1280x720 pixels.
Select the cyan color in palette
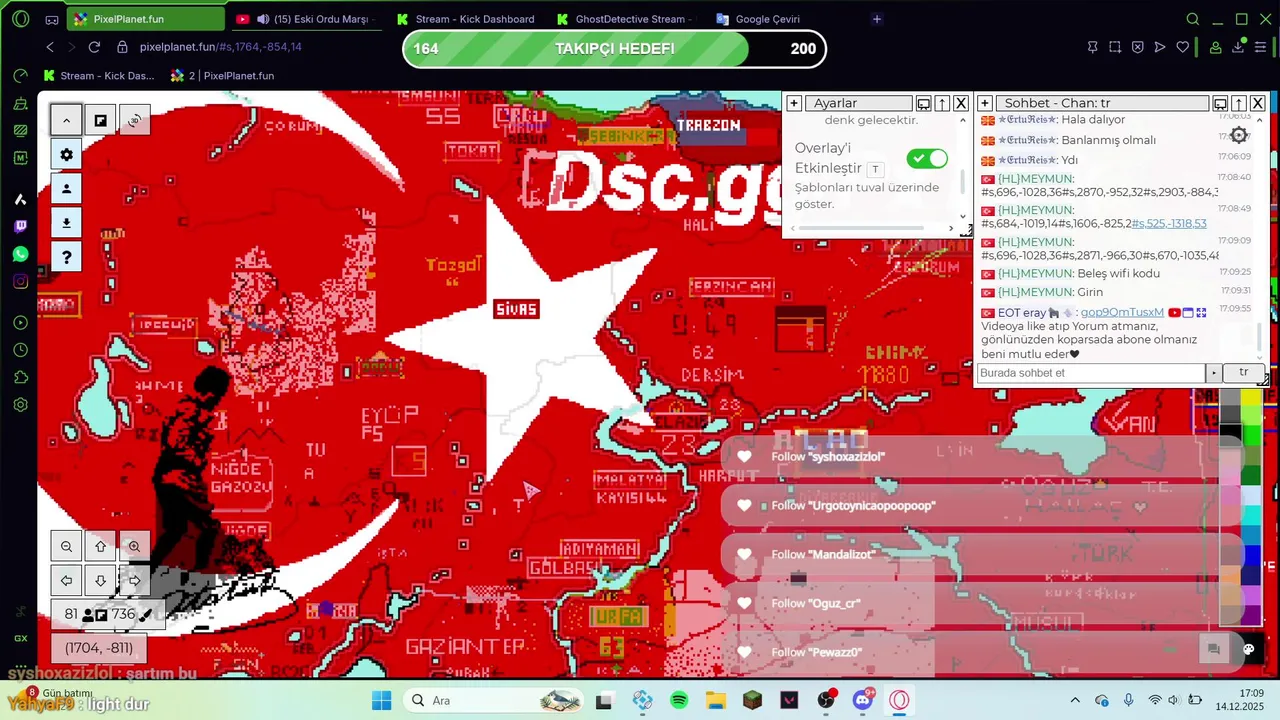point(1251,516)
